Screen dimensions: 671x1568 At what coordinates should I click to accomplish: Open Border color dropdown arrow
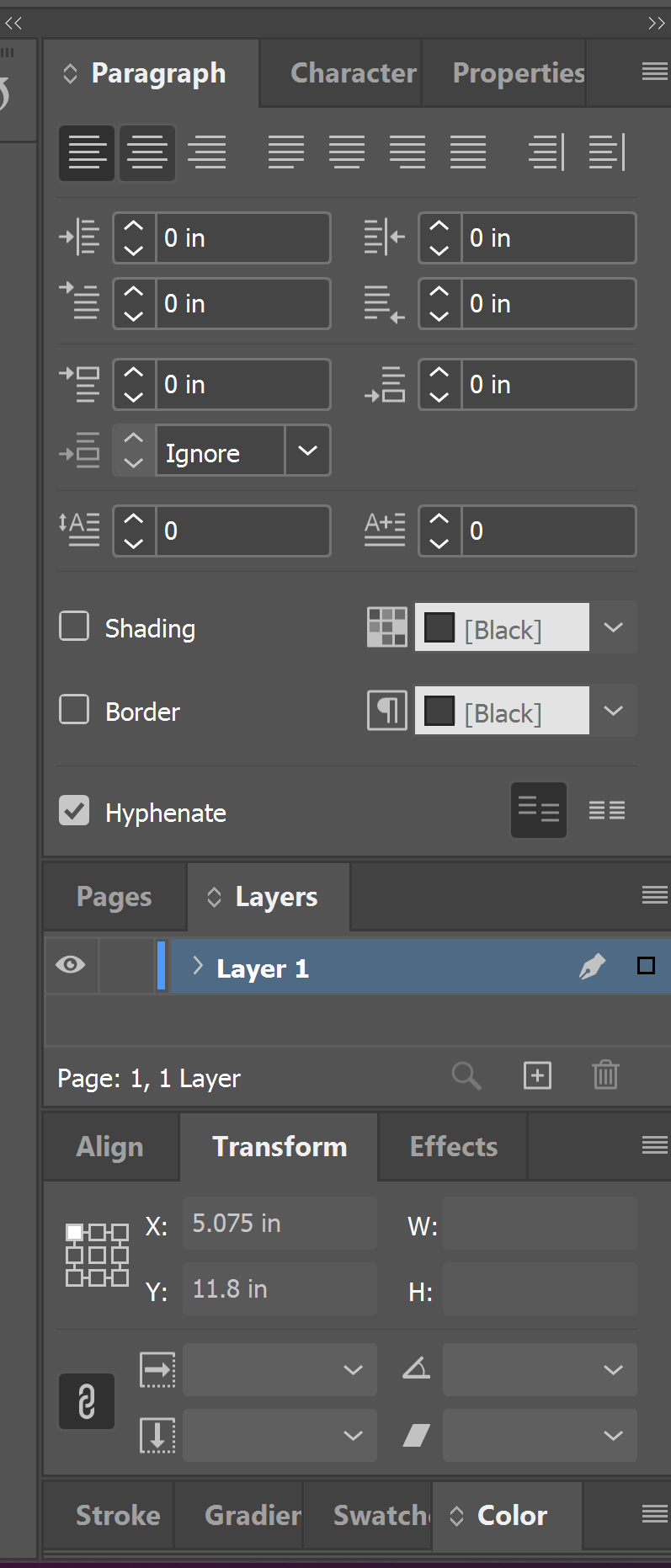tap(614, 711)
